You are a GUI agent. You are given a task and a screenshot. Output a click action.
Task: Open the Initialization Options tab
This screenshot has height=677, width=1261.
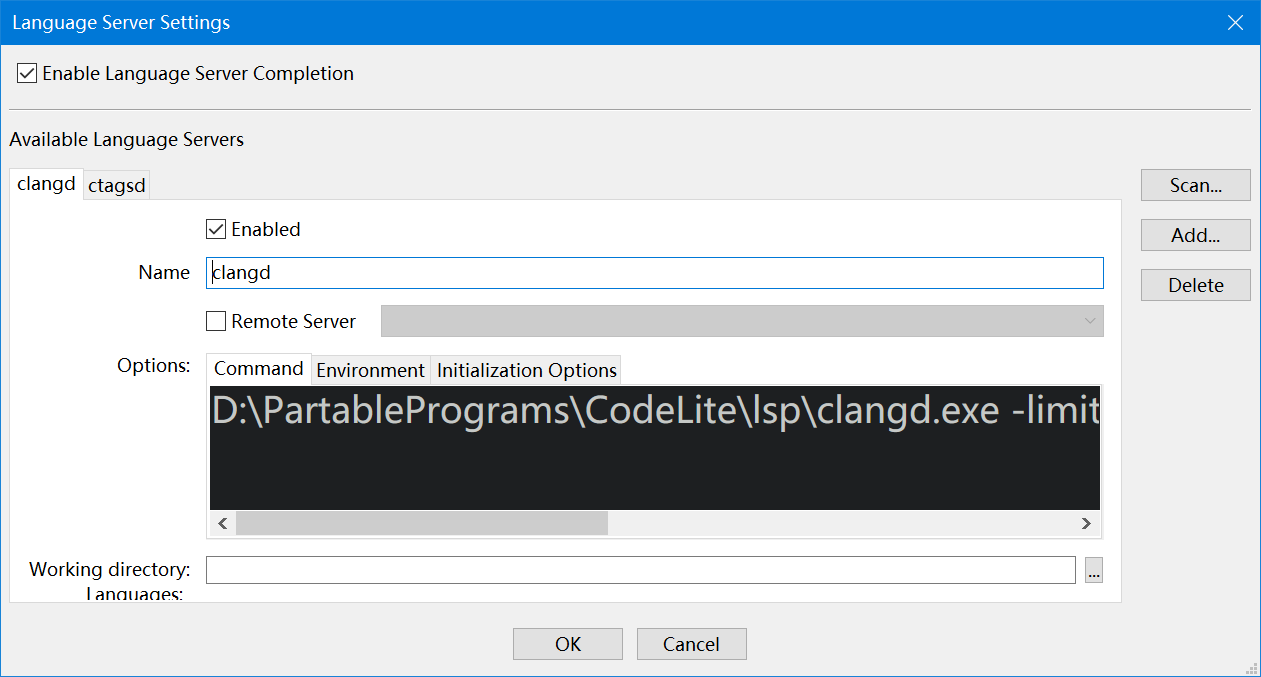tap(526, 370)
